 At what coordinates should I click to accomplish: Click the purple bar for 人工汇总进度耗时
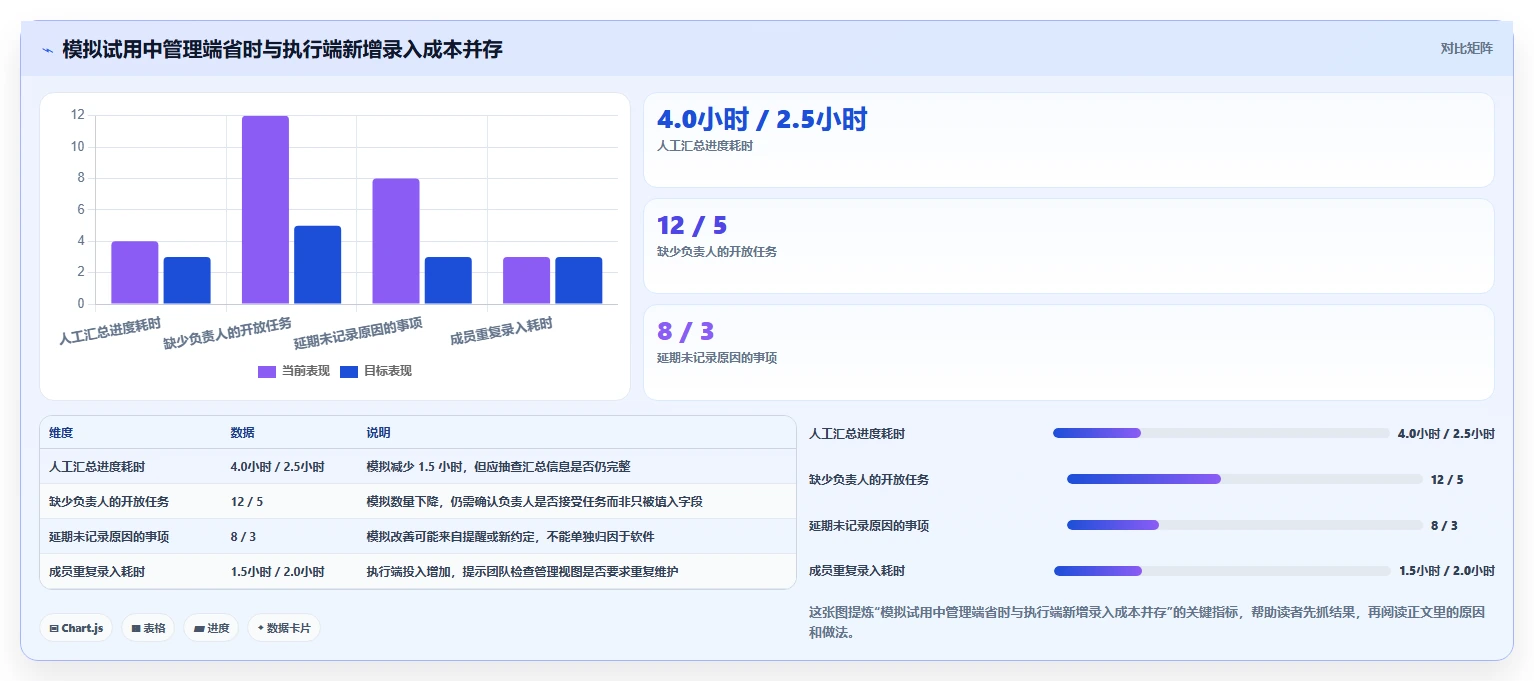(135, 272)
